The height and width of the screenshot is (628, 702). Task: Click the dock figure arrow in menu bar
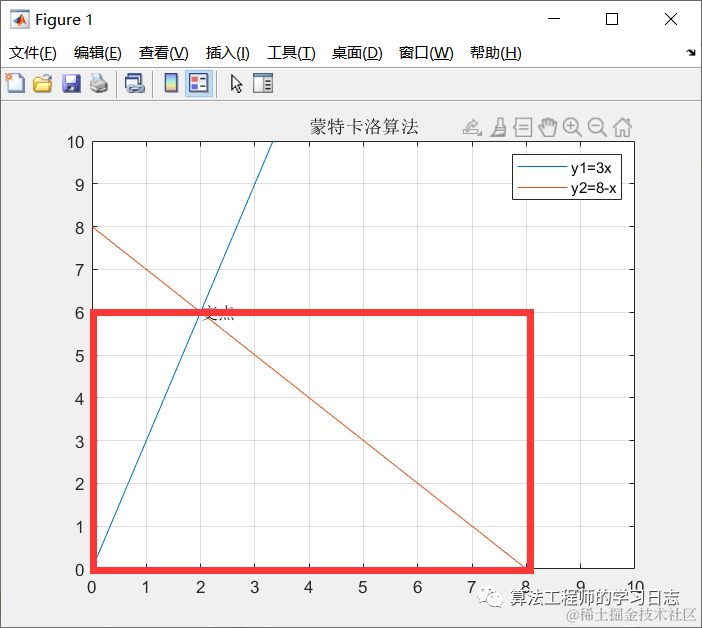point(691,53)
